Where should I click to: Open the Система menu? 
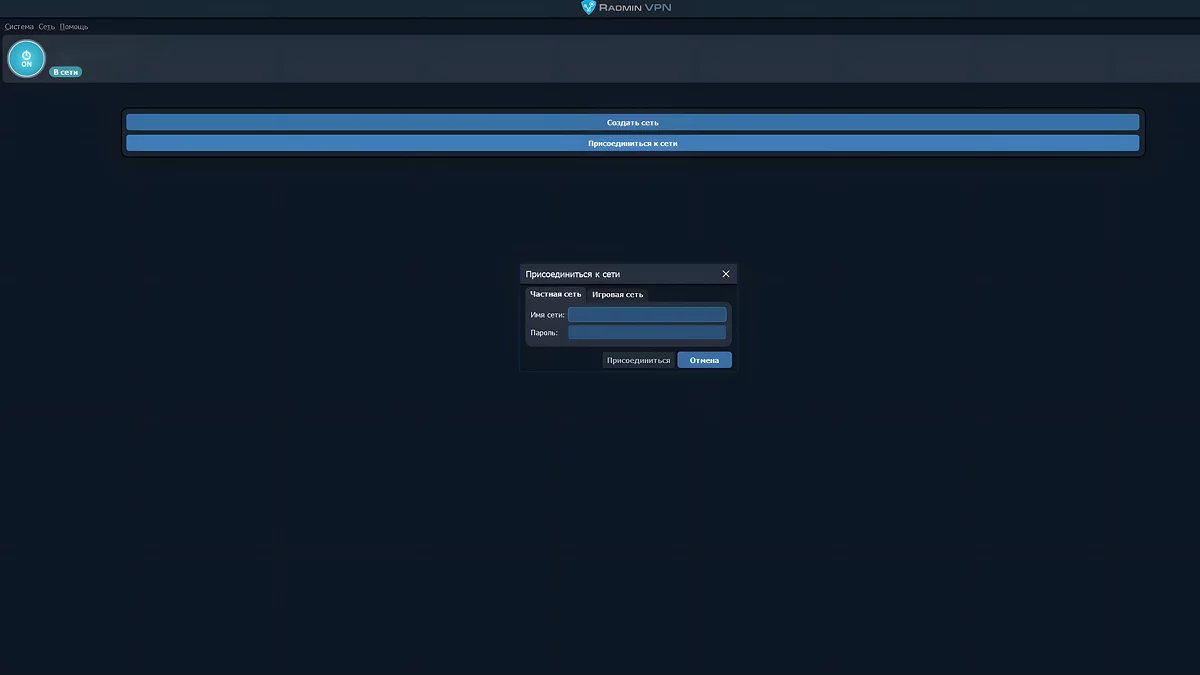pyautogui.click(x=19, y=27)
